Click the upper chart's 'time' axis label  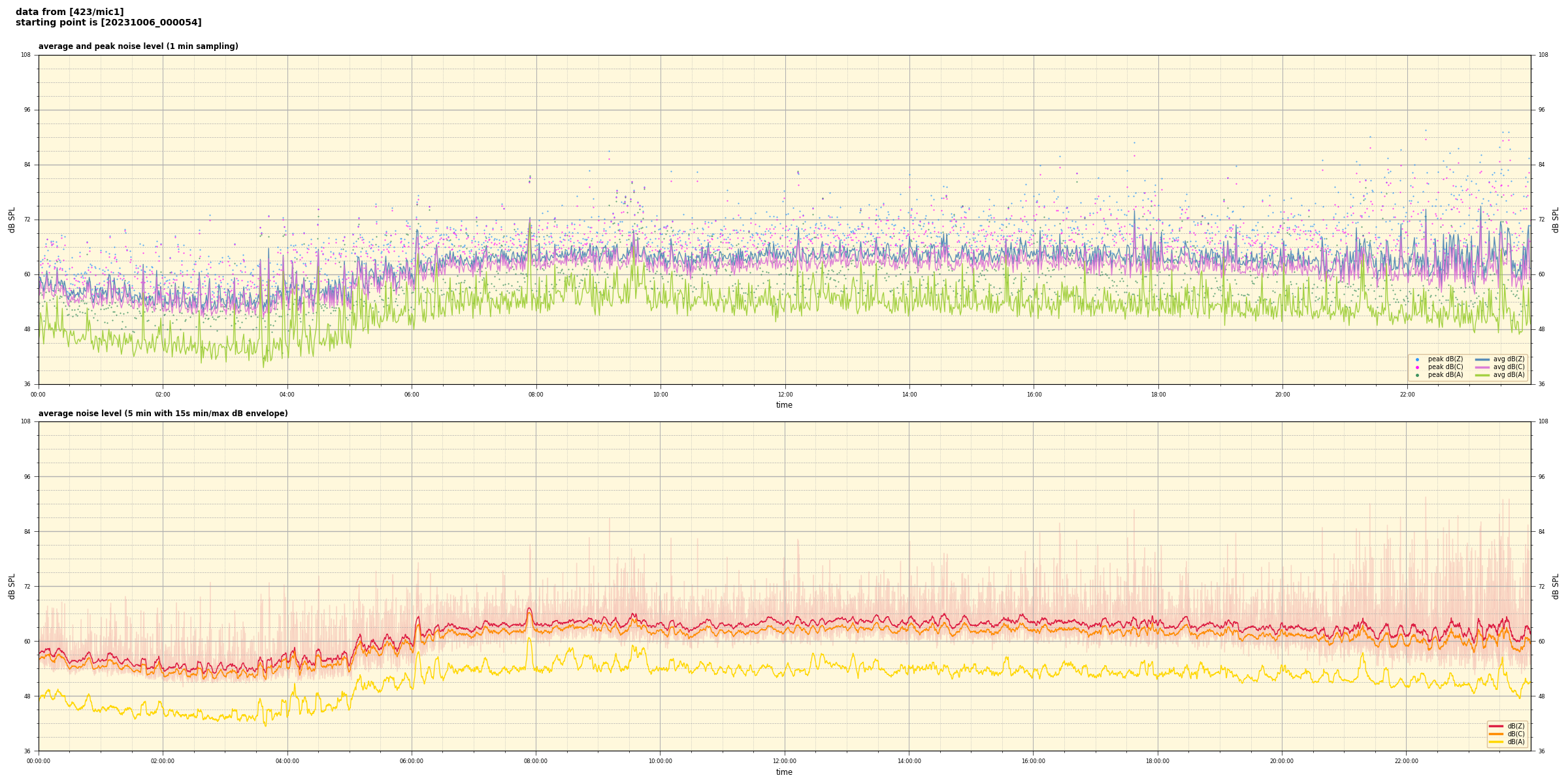[784, 405]
